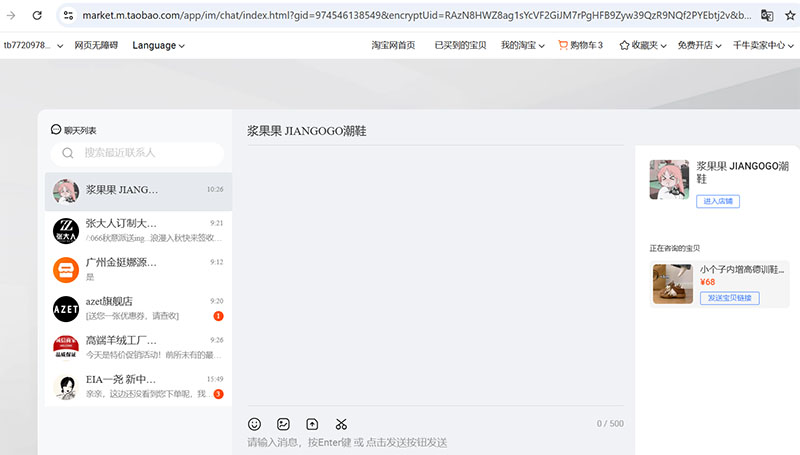Viewport: 800px width, 455px height.
Task: Click the 15:49 timestamp on EIA一尧 chat
Action: coord(215,379)
